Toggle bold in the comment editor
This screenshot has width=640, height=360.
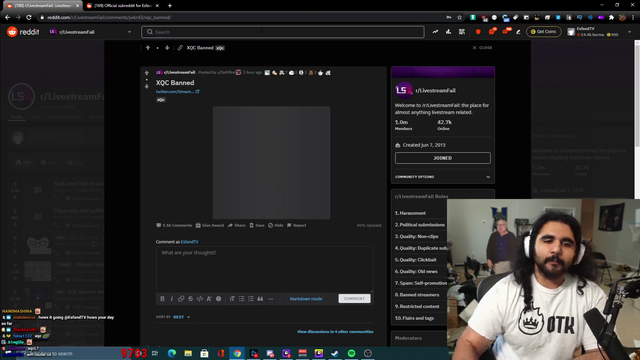[162, 299]
